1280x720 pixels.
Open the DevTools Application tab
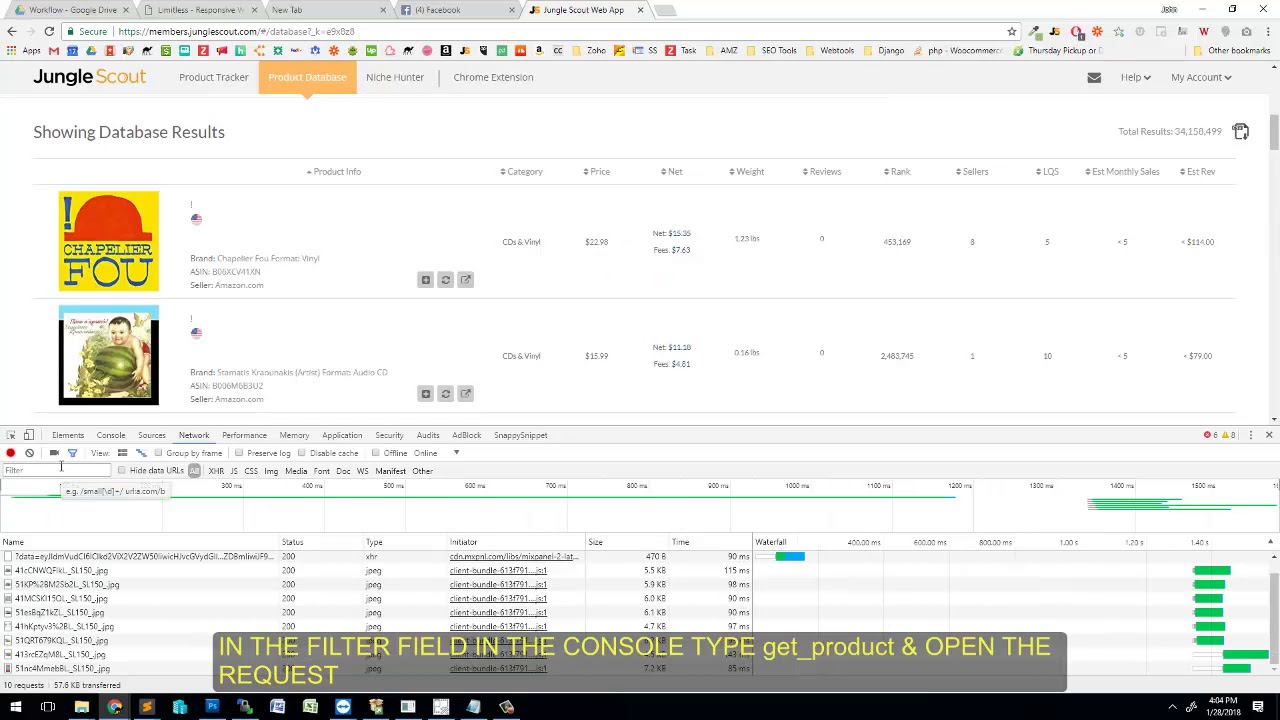coord(342,435)
